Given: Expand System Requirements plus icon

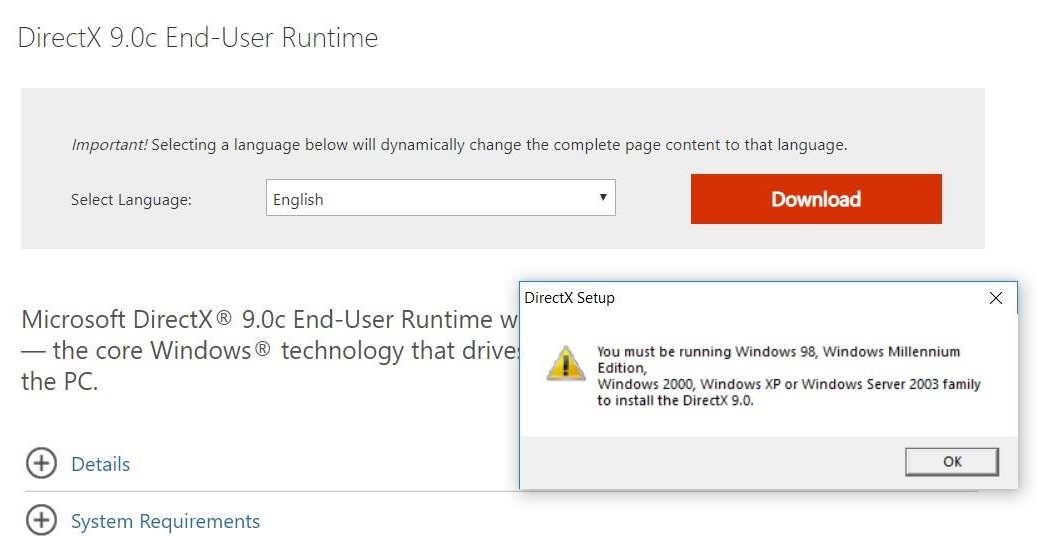Looking at the screenshot, I should (41, 520).
